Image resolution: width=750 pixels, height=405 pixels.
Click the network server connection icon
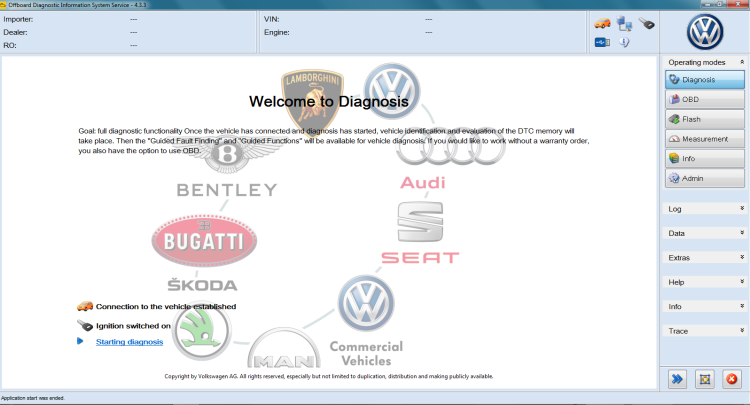624,23
